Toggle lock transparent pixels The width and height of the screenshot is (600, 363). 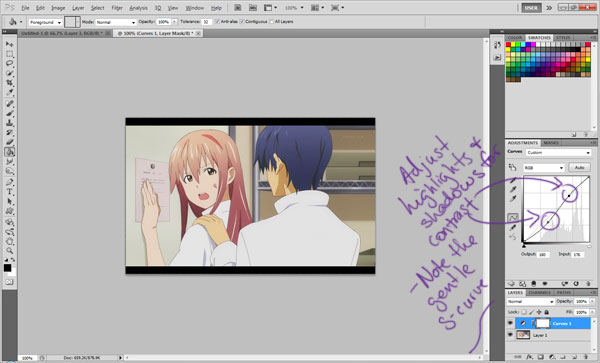524,312
